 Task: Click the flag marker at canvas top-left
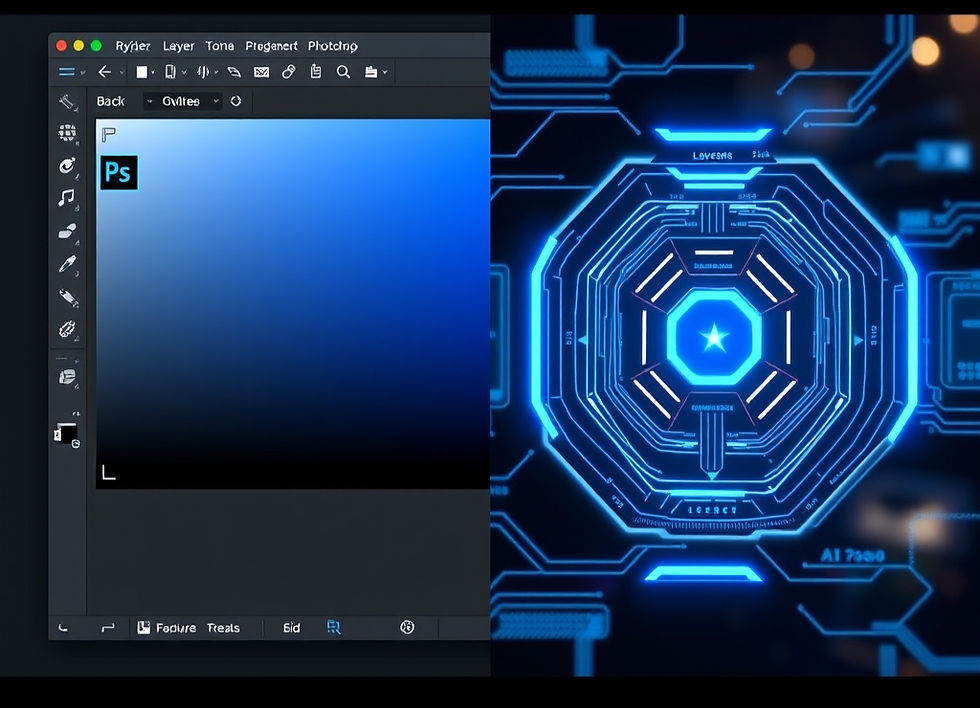point(109,134)
